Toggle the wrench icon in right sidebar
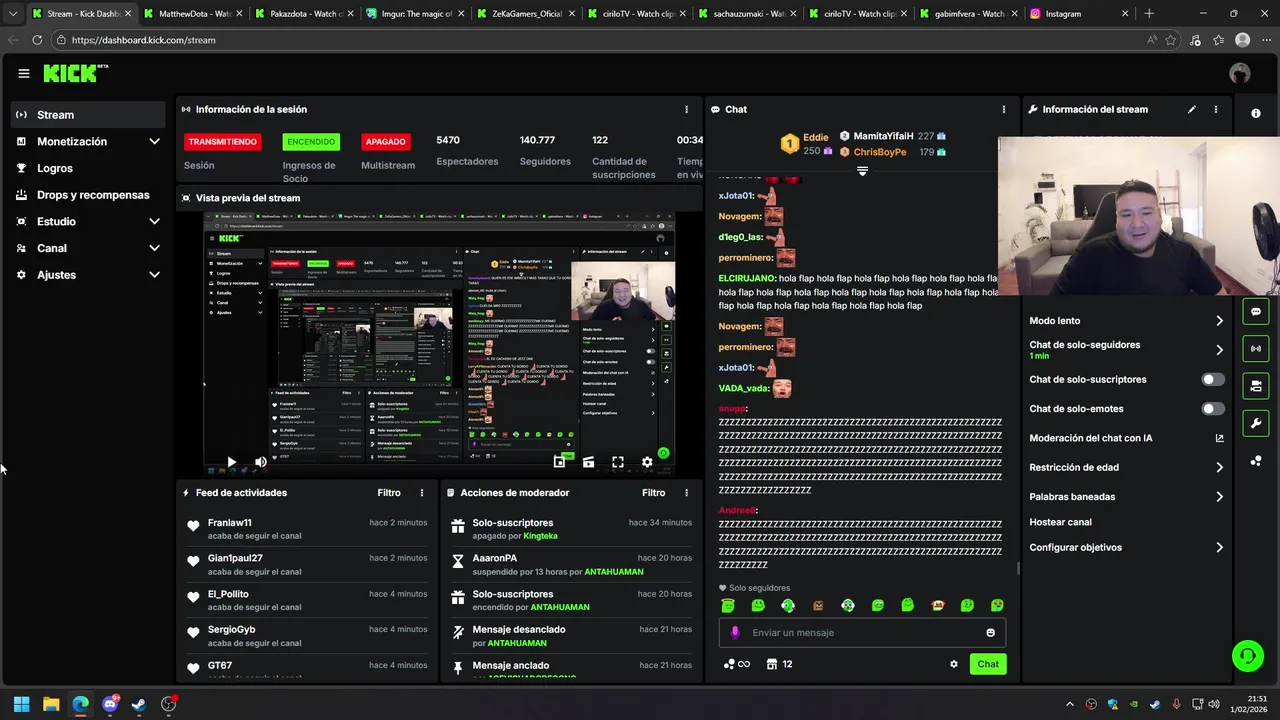Image resolution: width=1280 pixels, height=720 pixels. pyautogui.click(x=1256, y=423)
